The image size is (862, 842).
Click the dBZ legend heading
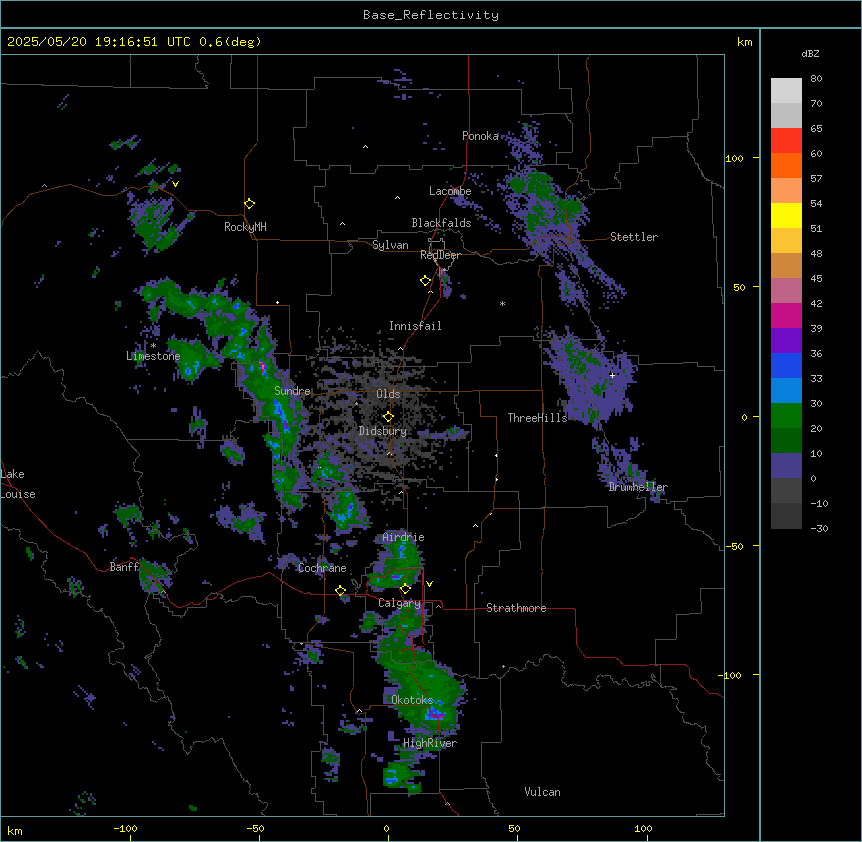(x=810, y=54)
